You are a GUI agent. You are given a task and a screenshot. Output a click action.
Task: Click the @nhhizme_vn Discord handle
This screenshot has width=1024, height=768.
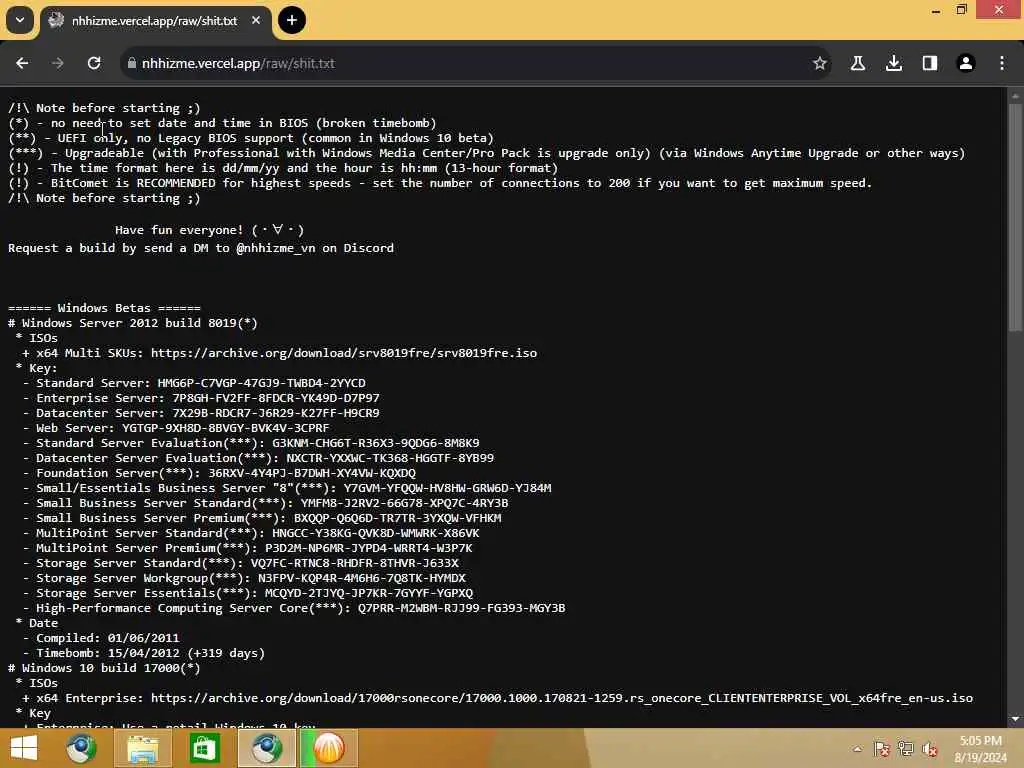point(276,248)
